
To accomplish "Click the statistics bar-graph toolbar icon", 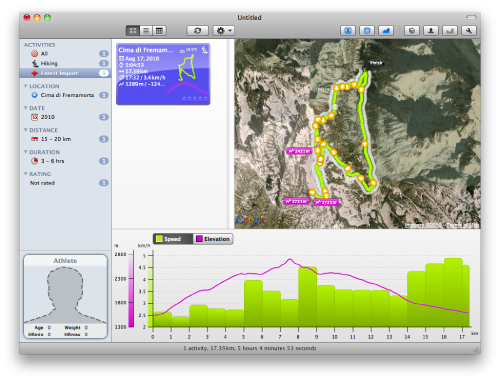I will click(450, 31).
